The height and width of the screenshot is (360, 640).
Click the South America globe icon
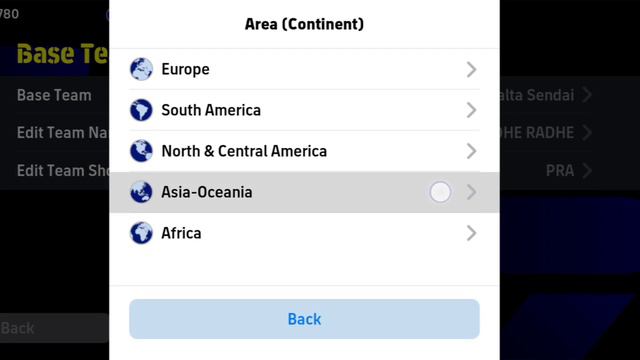click(x=141, y=110)
